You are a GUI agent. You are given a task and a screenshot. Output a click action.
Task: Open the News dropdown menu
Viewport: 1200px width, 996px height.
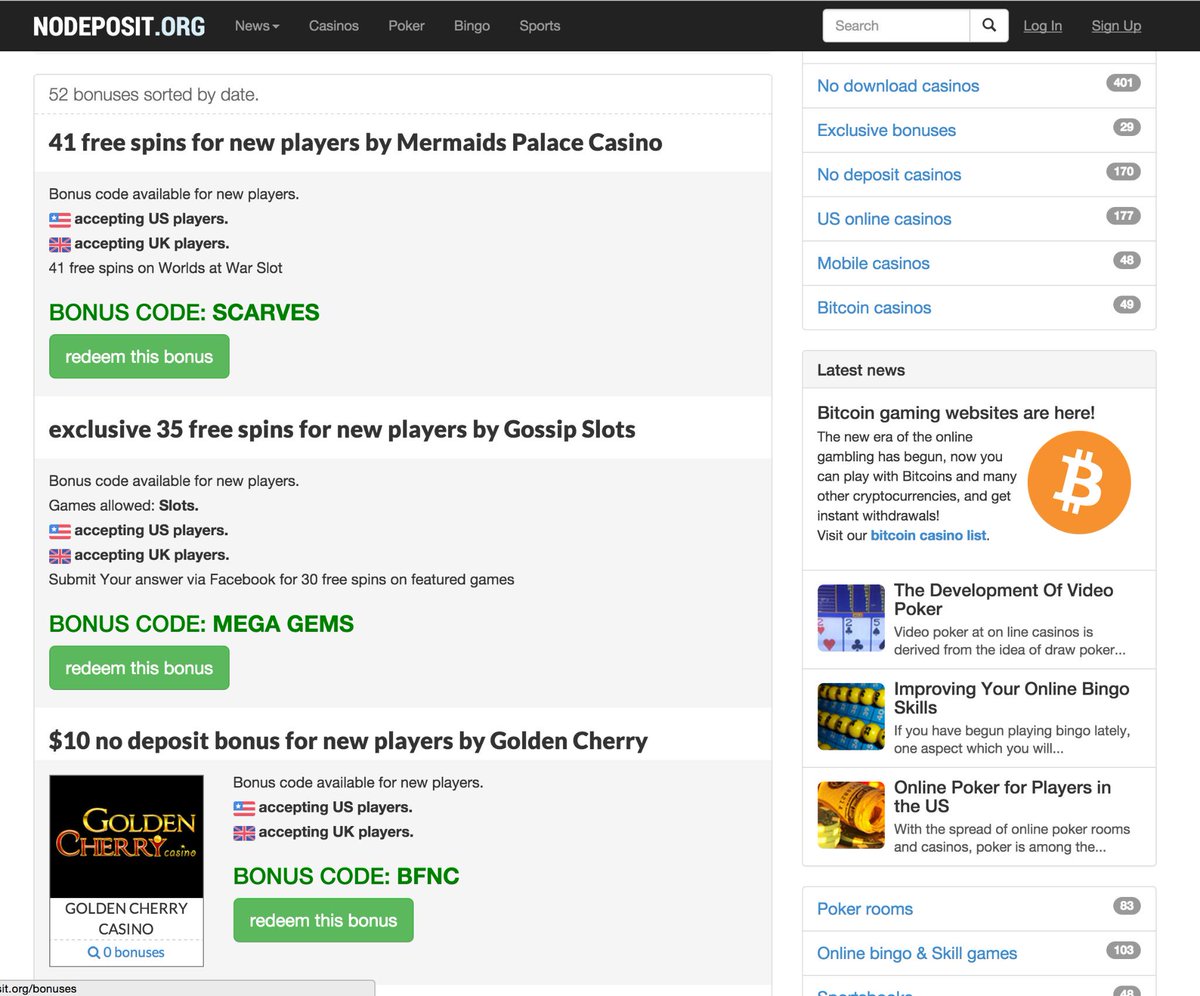point(257,26)
